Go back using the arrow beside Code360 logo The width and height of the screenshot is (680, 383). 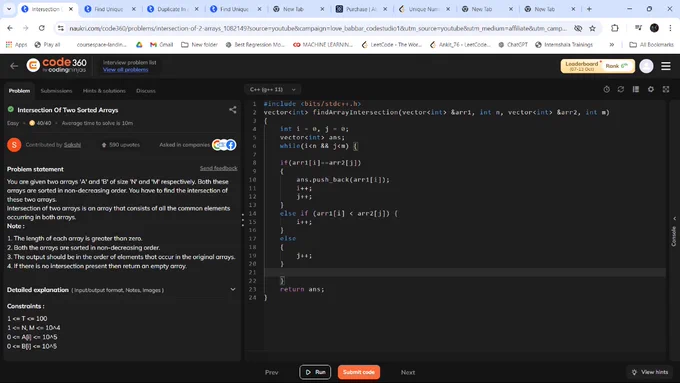[x=14, y=66]
